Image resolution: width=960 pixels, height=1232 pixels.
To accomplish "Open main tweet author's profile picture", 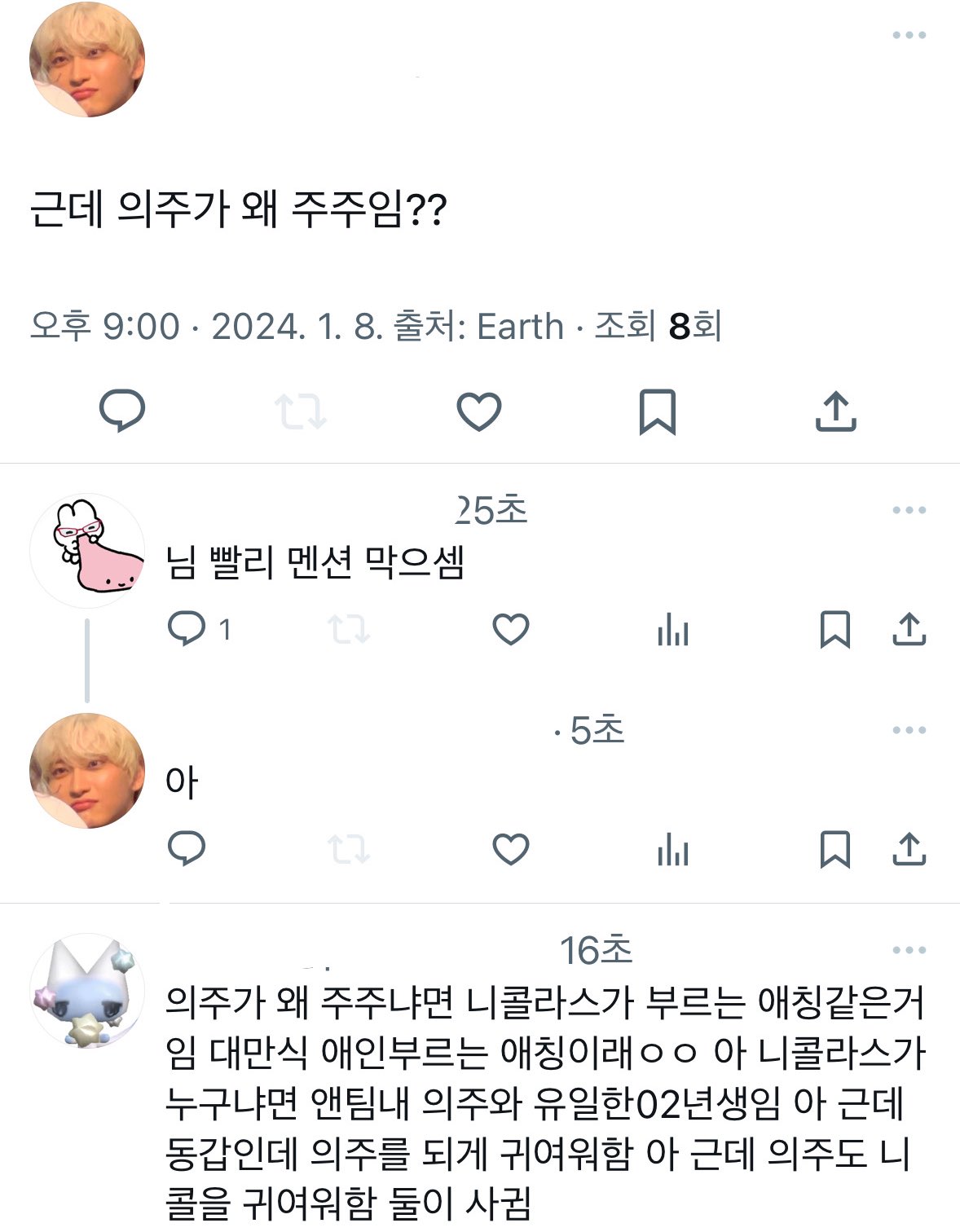I will 87,59.
